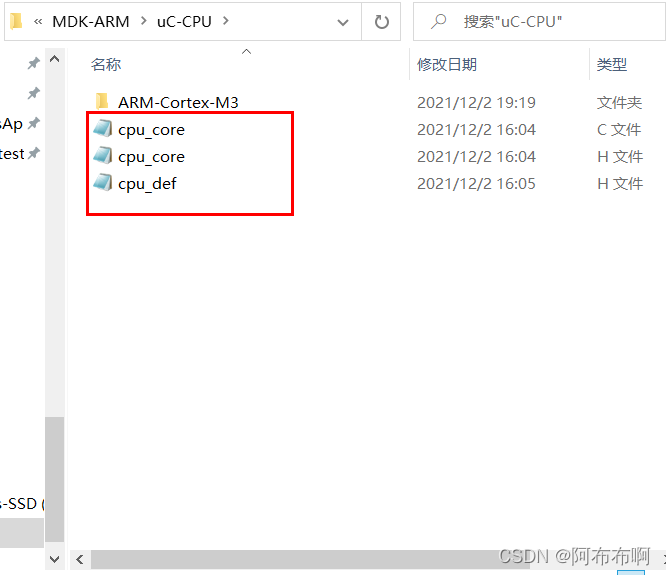This screenshot has height=575, width=666.
Task: Click the cpu_def file icon
Action: (x=102, y=183)
